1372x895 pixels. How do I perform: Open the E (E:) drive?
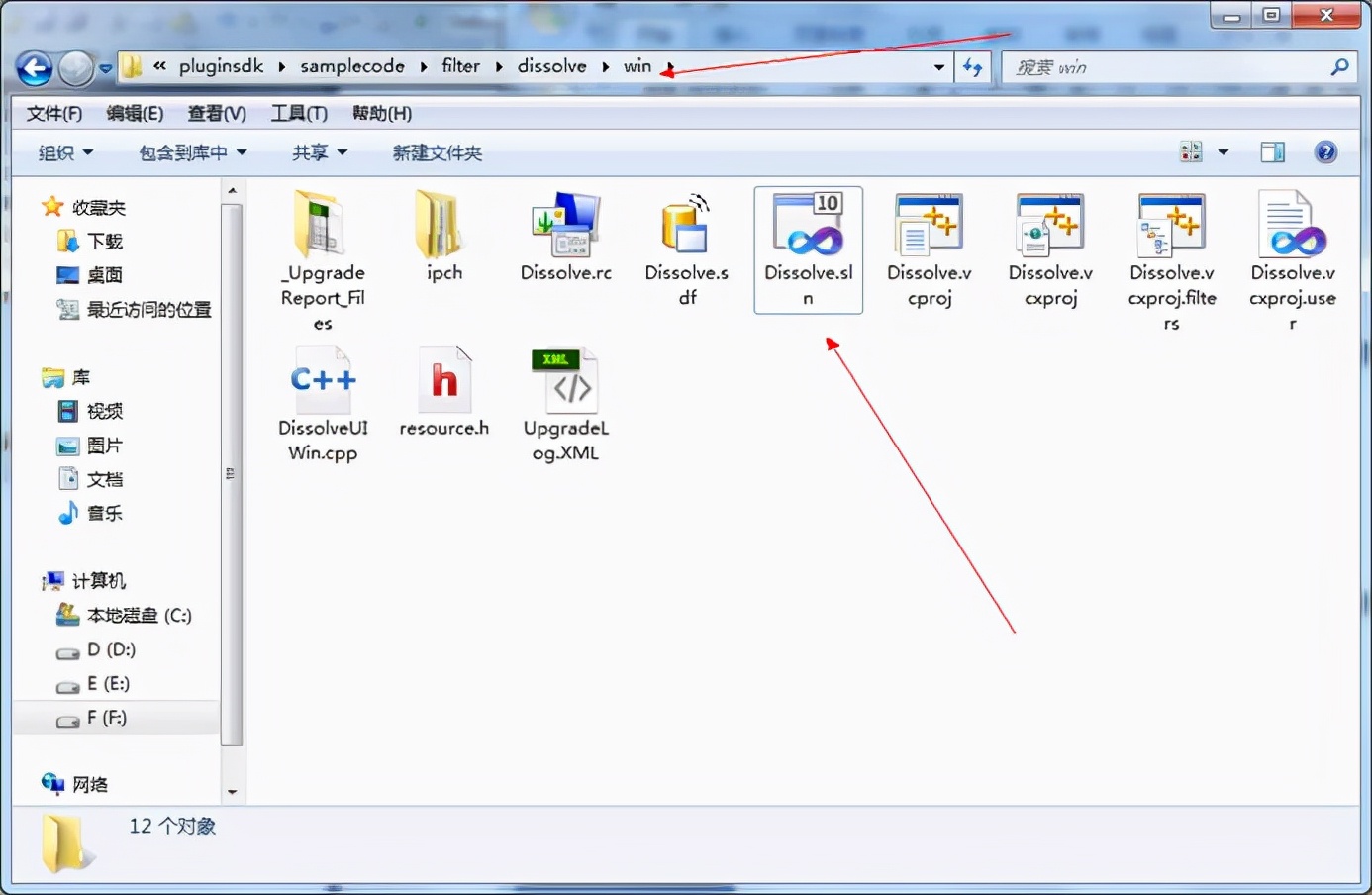(x=108, y=683)
